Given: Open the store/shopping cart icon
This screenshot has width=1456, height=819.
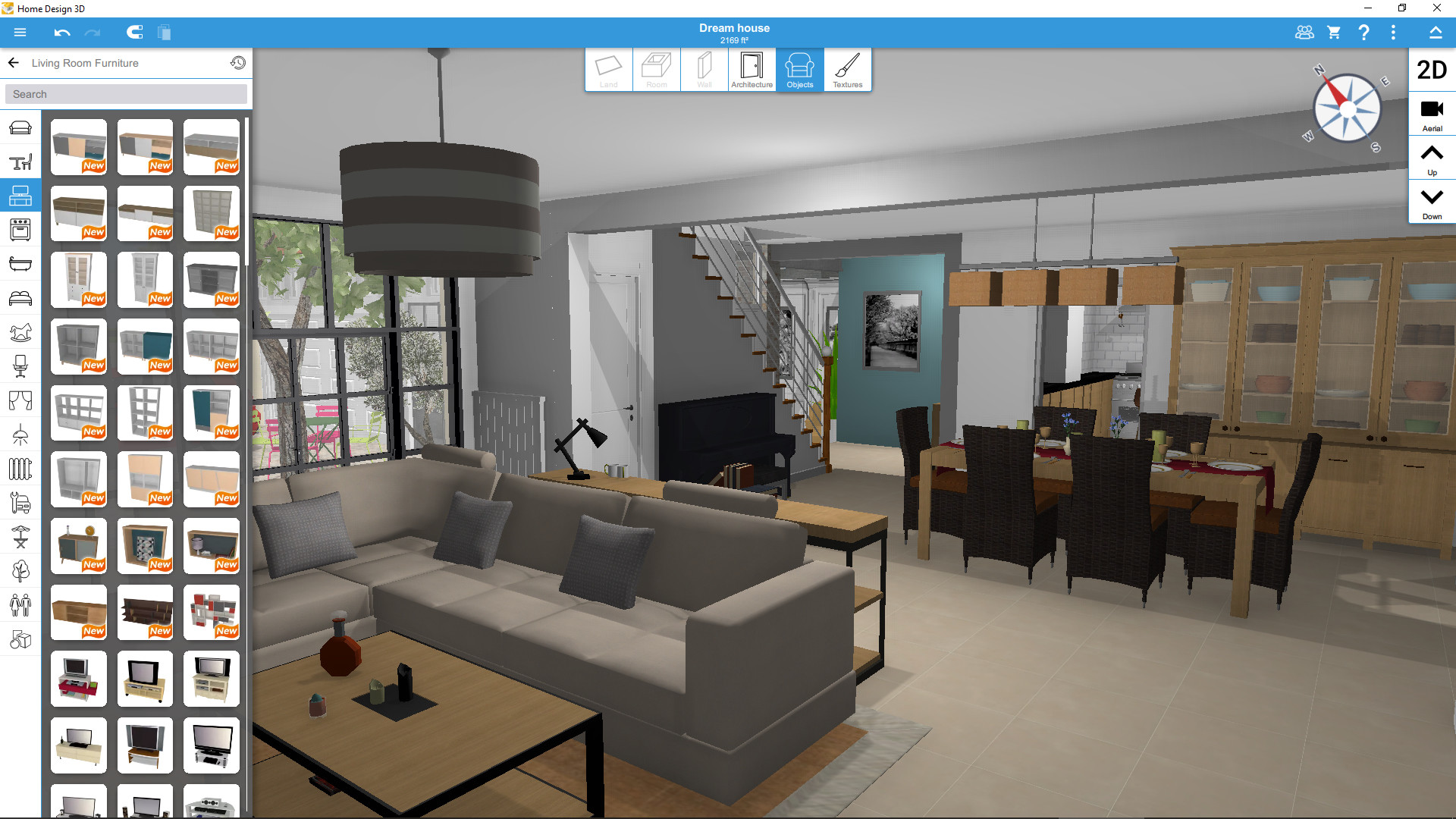Looking at the screenshot, I should [x=1333, y=32].
